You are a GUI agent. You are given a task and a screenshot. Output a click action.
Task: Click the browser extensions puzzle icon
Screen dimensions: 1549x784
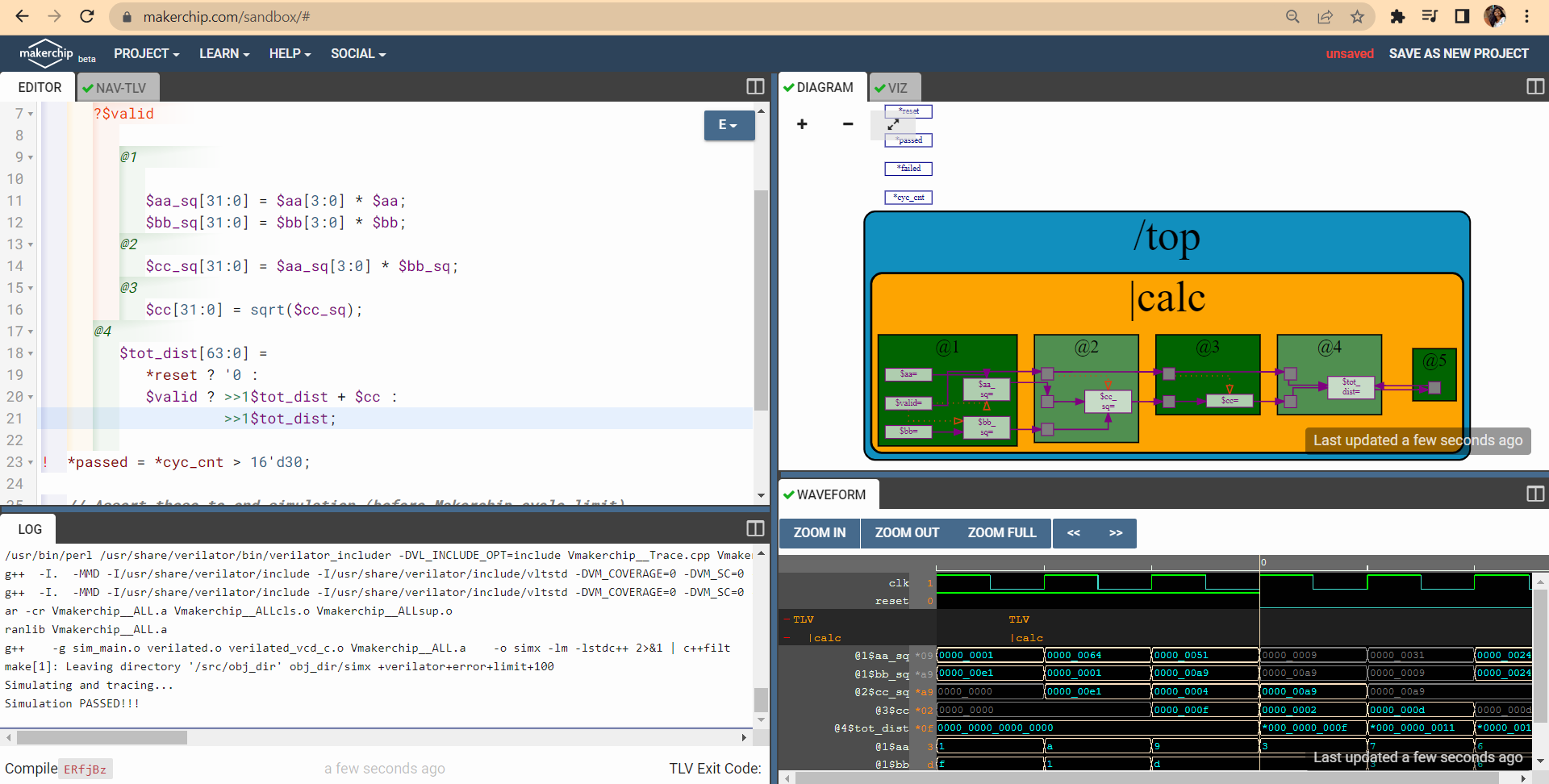pos(1397,16)
